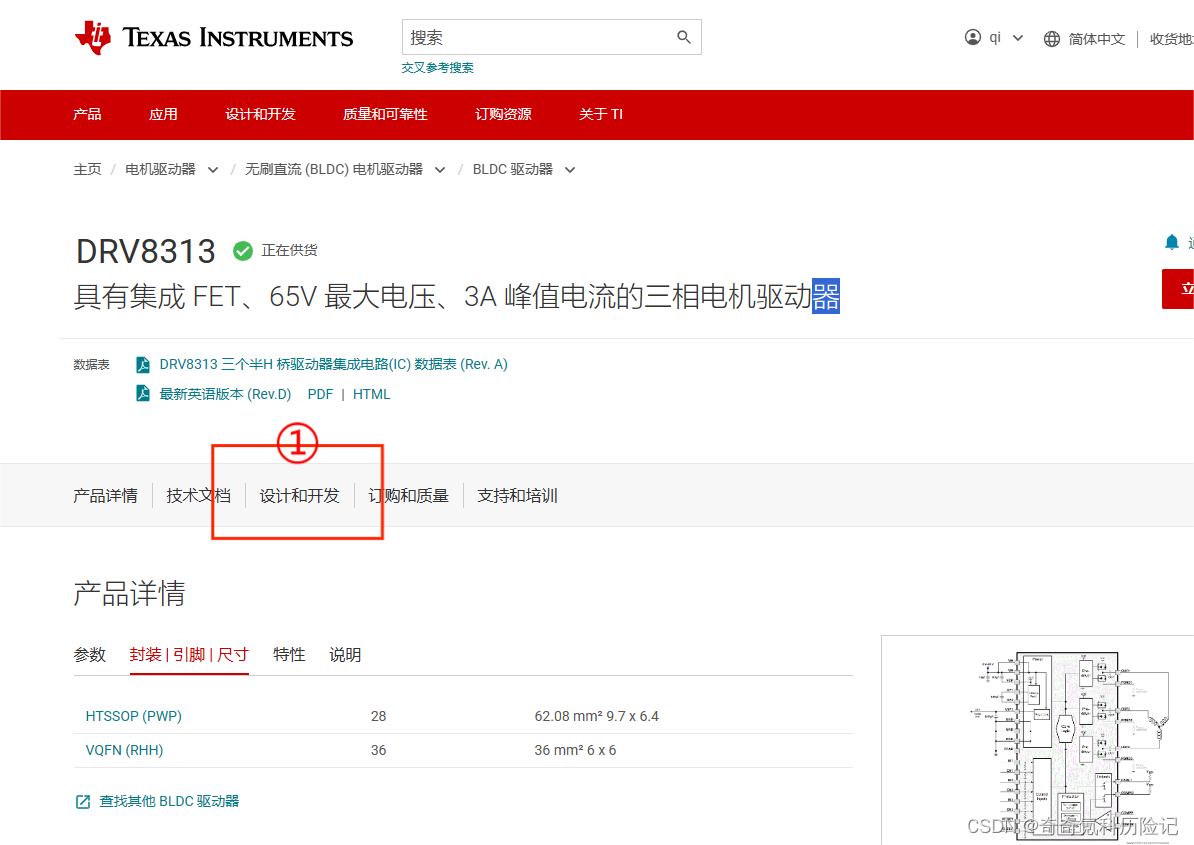Click the 产品详情 section heading

point(129,593)
